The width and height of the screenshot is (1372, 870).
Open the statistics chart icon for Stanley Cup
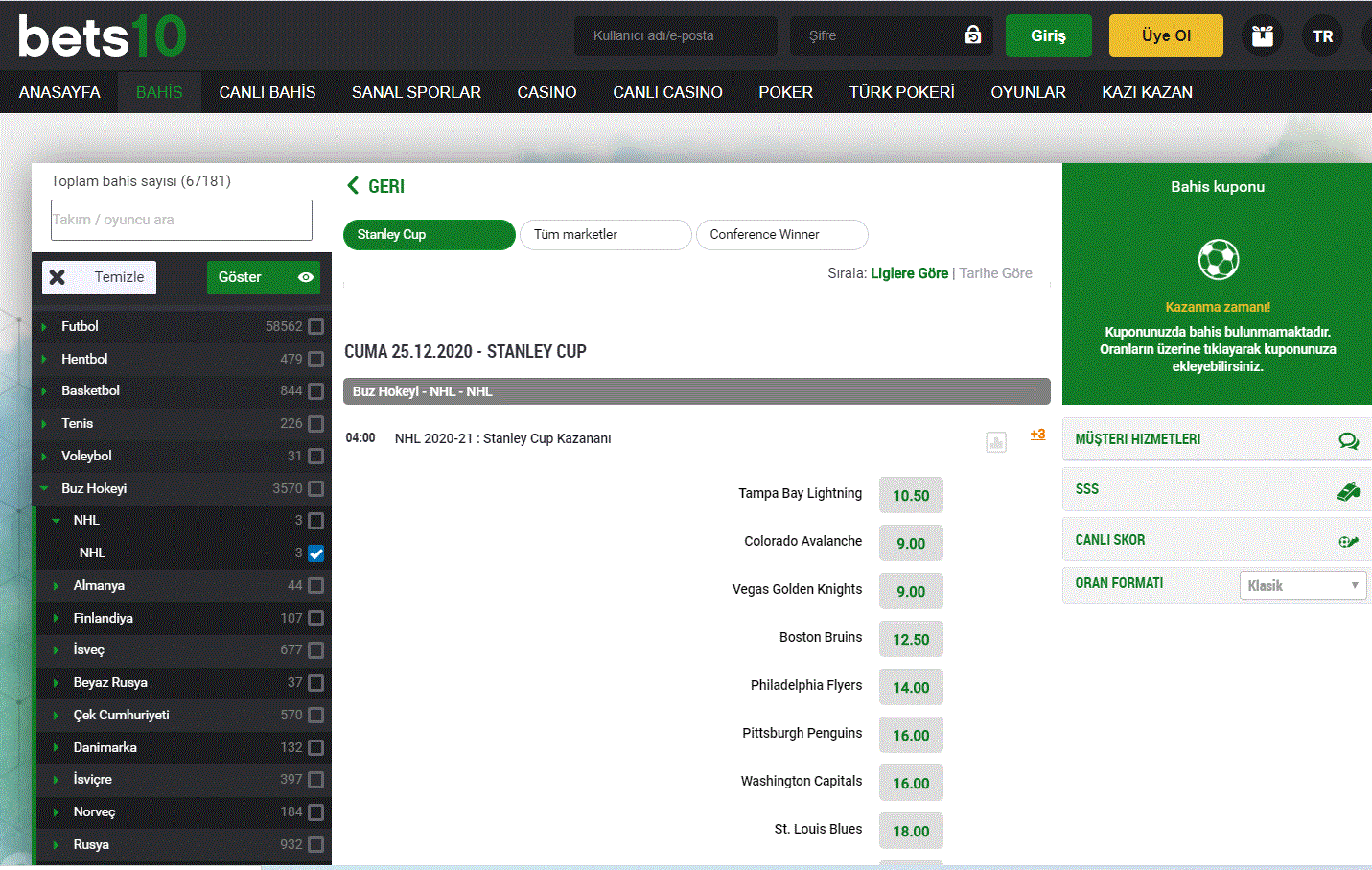click(x=996, y=442)
